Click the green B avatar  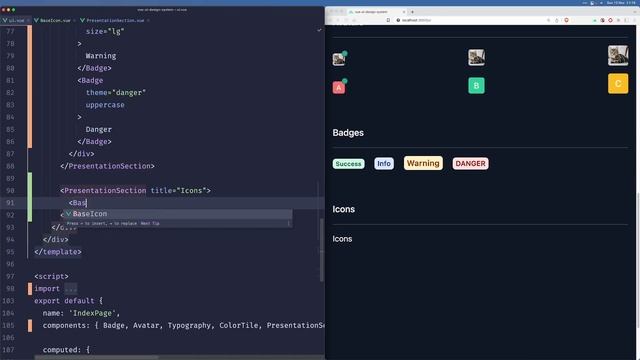coord(476,86)
